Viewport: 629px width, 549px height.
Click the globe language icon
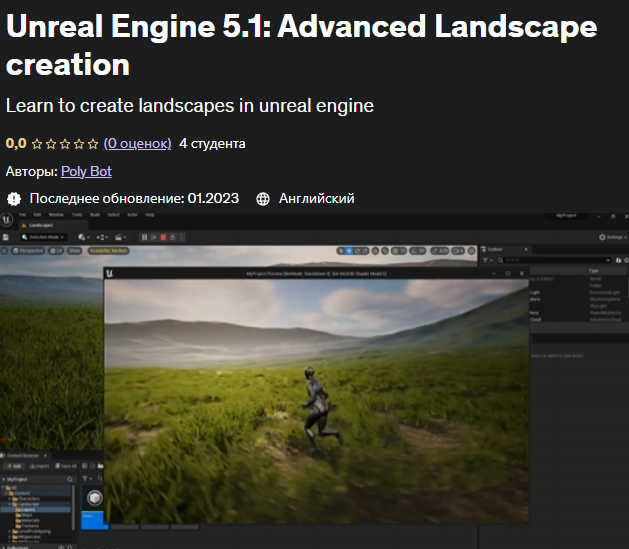pos(263,199)
